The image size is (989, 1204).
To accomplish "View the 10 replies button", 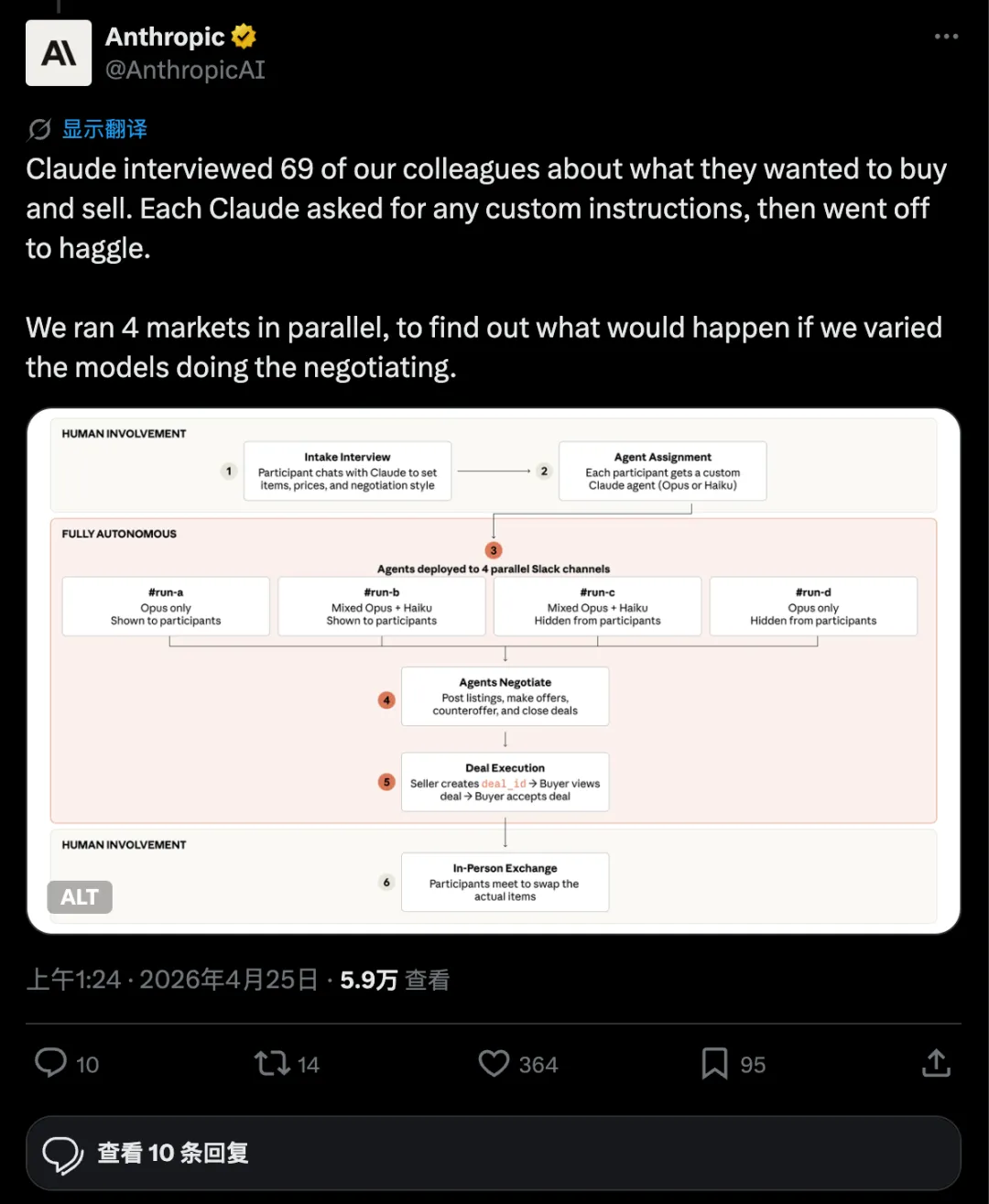I will 494,1153.
